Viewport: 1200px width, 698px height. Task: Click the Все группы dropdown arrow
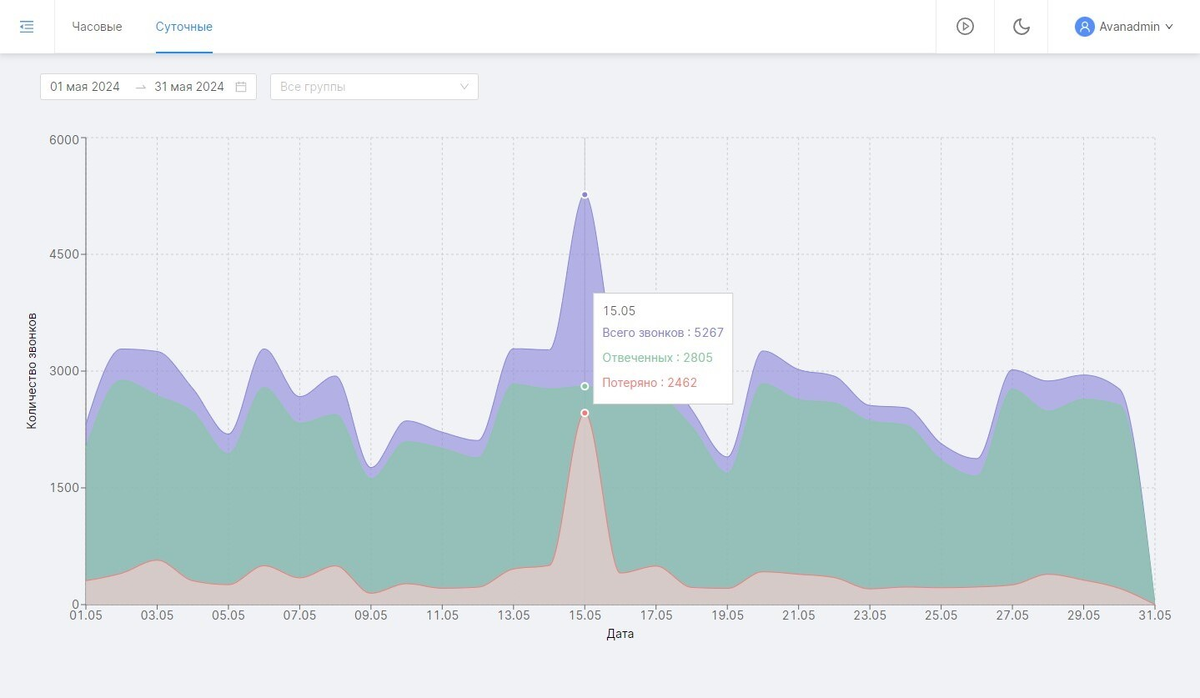pyautogui.click(x=464, y=87)
